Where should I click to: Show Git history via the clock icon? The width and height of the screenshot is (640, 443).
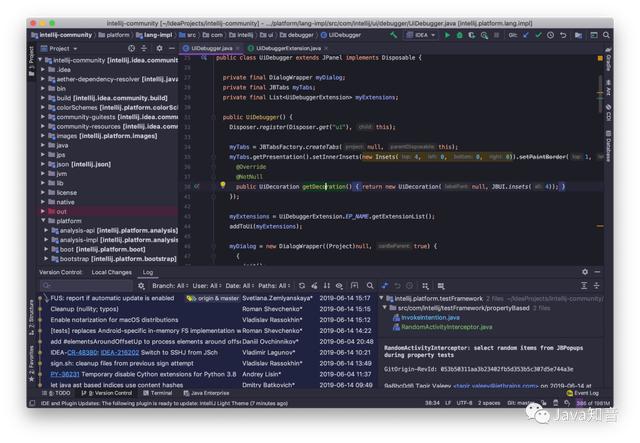point(551,35)
